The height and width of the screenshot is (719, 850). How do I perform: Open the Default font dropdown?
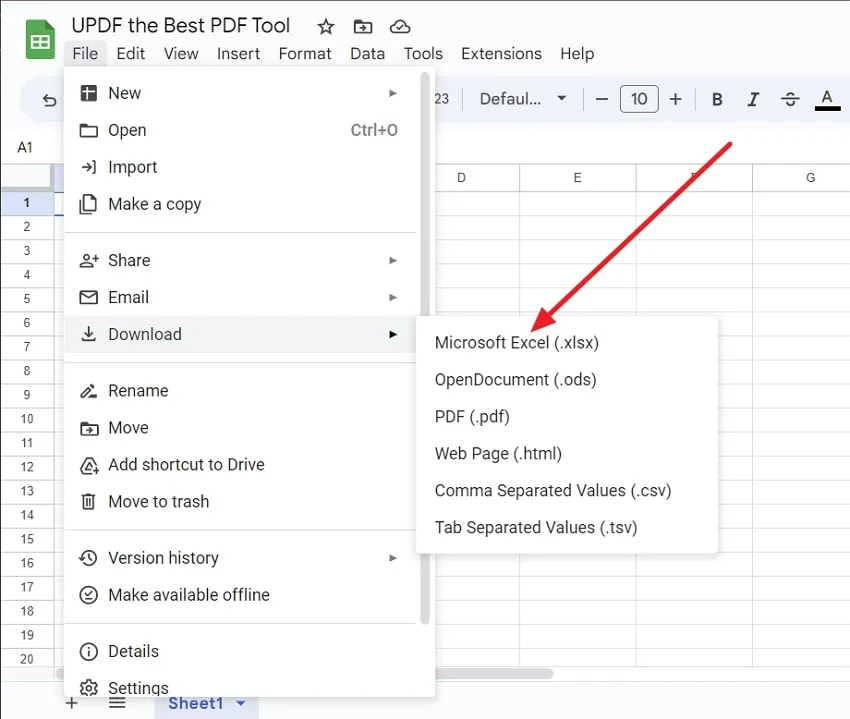click(x=523, y=99)
